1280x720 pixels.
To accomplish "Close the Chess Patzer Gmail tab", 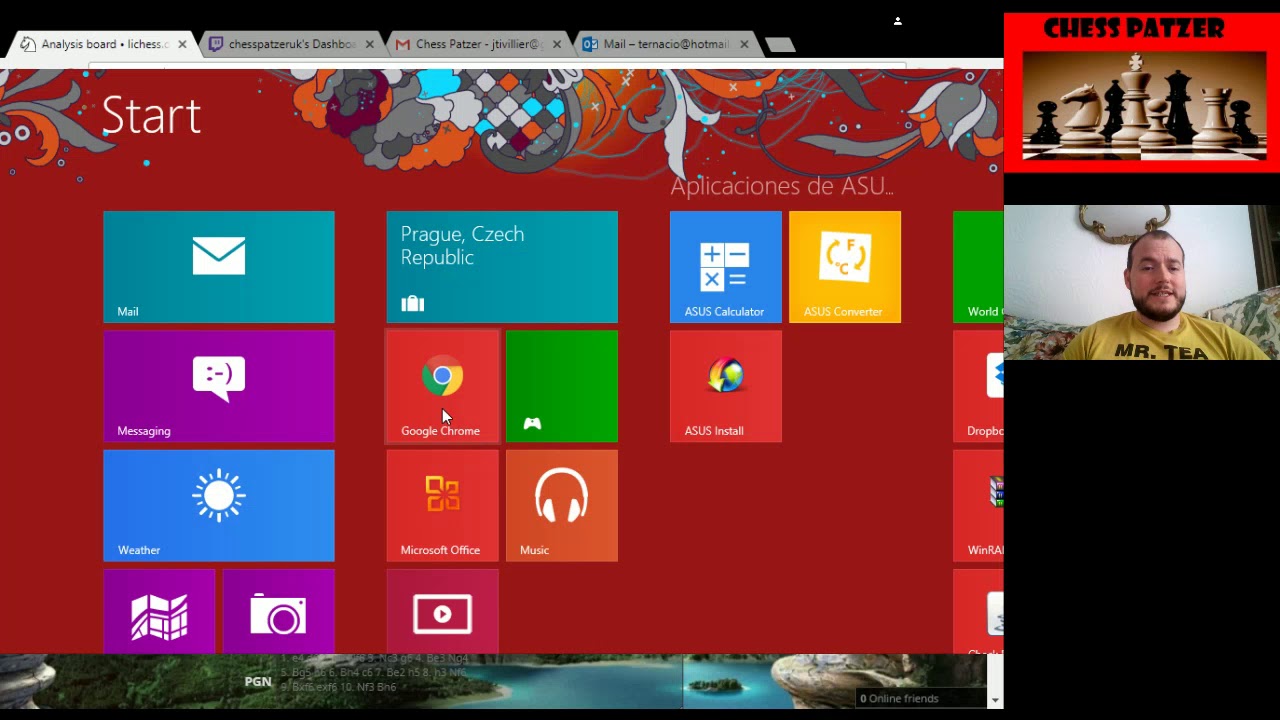I will point(557,44).
